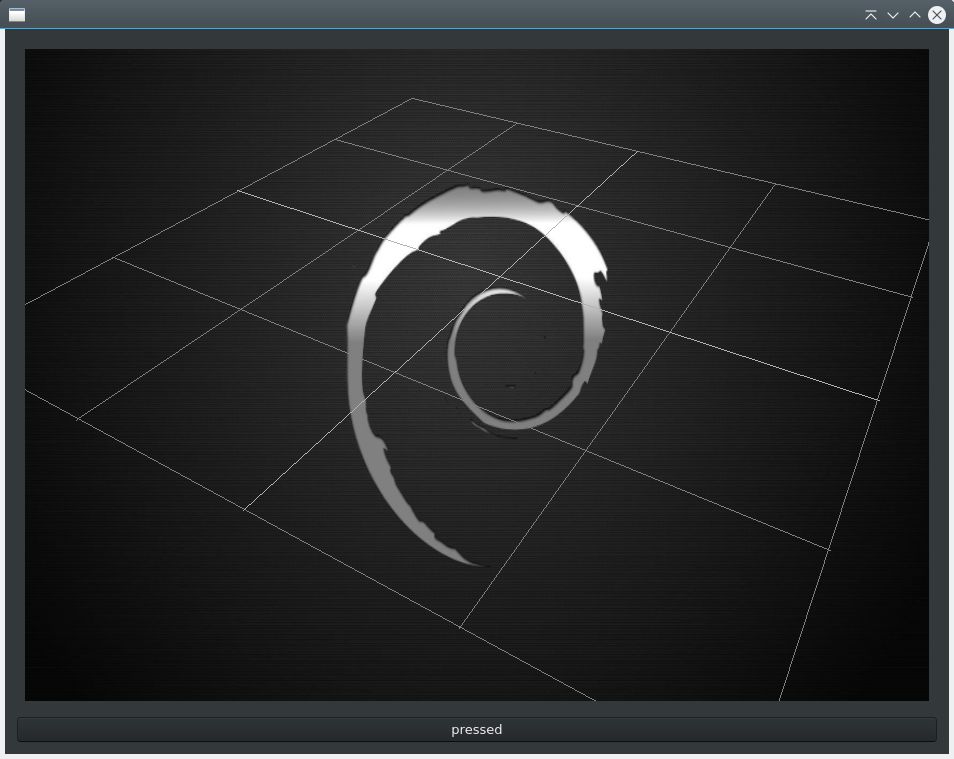Image resolution: width=954 pixels, height=759 pixels.
Task: Close the window with the X button
Action: (937, 15)
